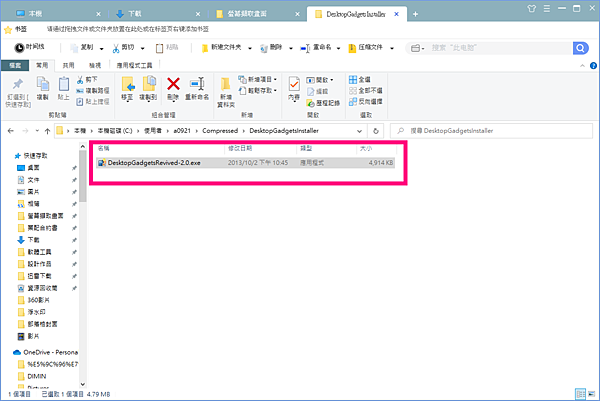The height and width of the screenshot is (401, 600).
Task: Click the blue magnifier search button
Action: [x=580, y=48]
